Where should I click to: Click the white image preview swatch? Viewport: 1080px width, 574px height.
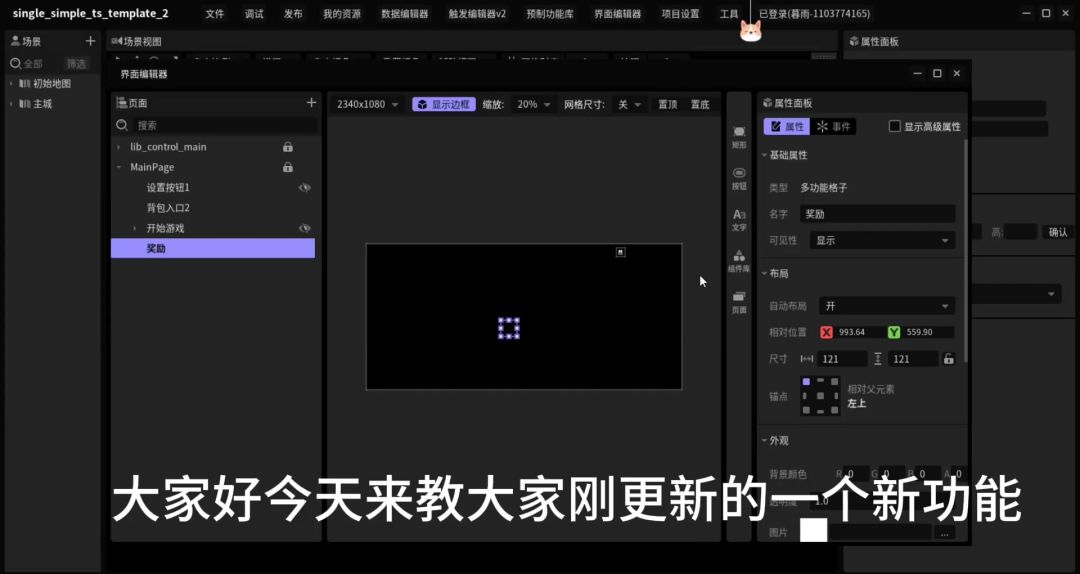[813, 531]
